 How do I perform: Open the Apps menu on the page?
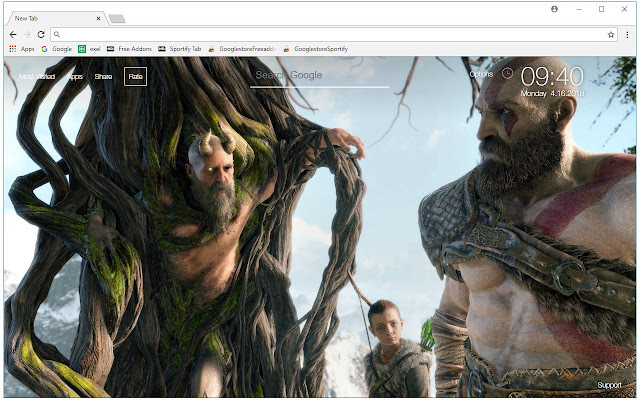pos(75,77)
